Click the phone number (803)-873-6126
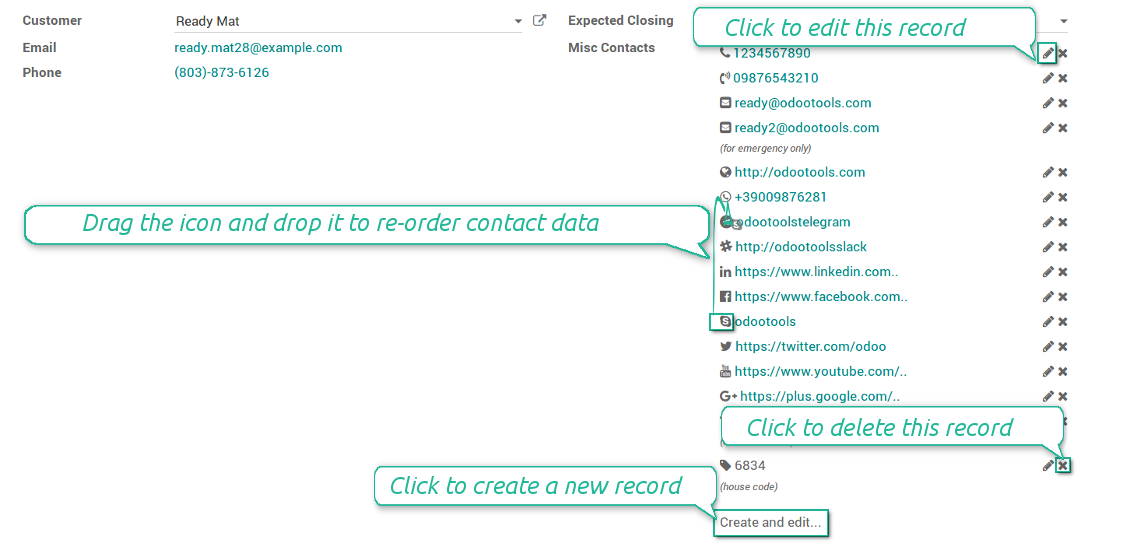Image resolution: width=1130 pixels, height=554 pixels. click(221, 72)
